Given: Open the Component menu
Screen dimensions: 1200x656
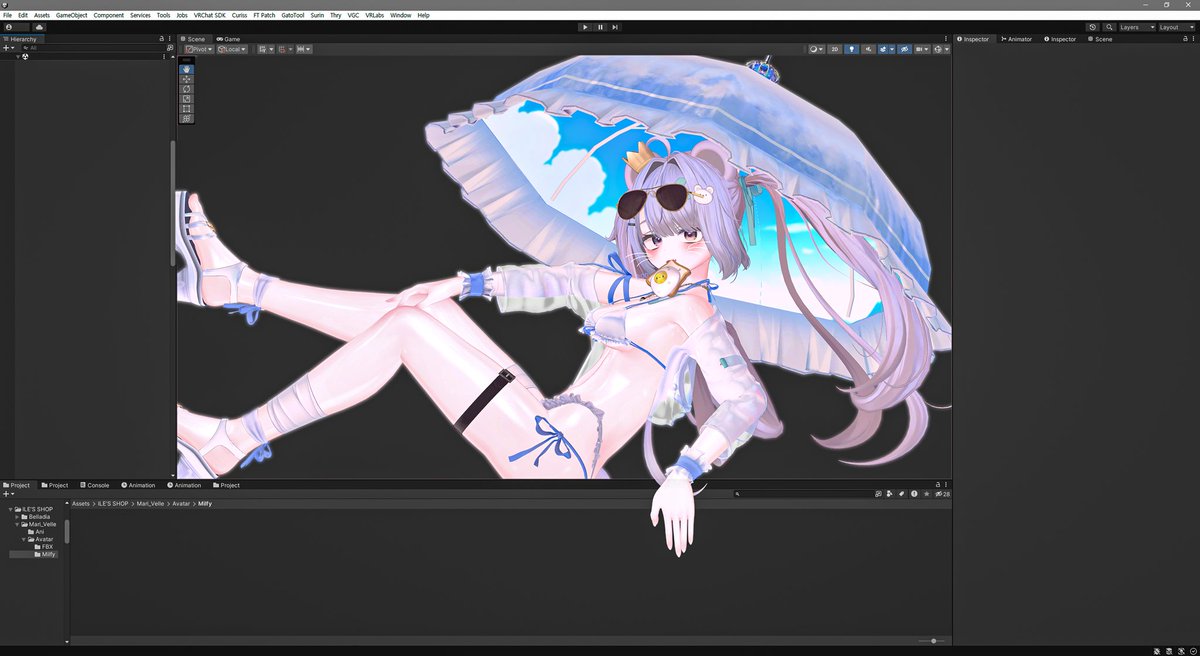Looking at the screenshot, I should (109, 15).
